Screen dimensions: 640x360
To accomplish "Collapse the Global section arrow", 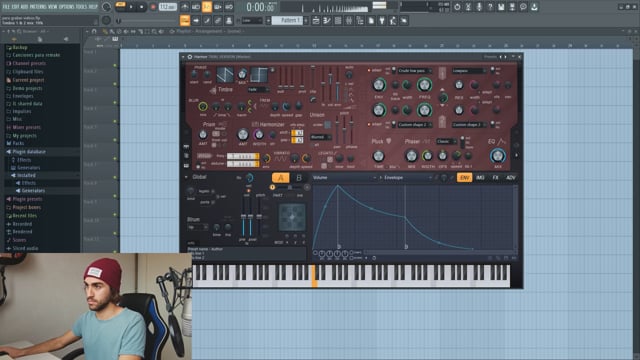I will coord(186,177).
